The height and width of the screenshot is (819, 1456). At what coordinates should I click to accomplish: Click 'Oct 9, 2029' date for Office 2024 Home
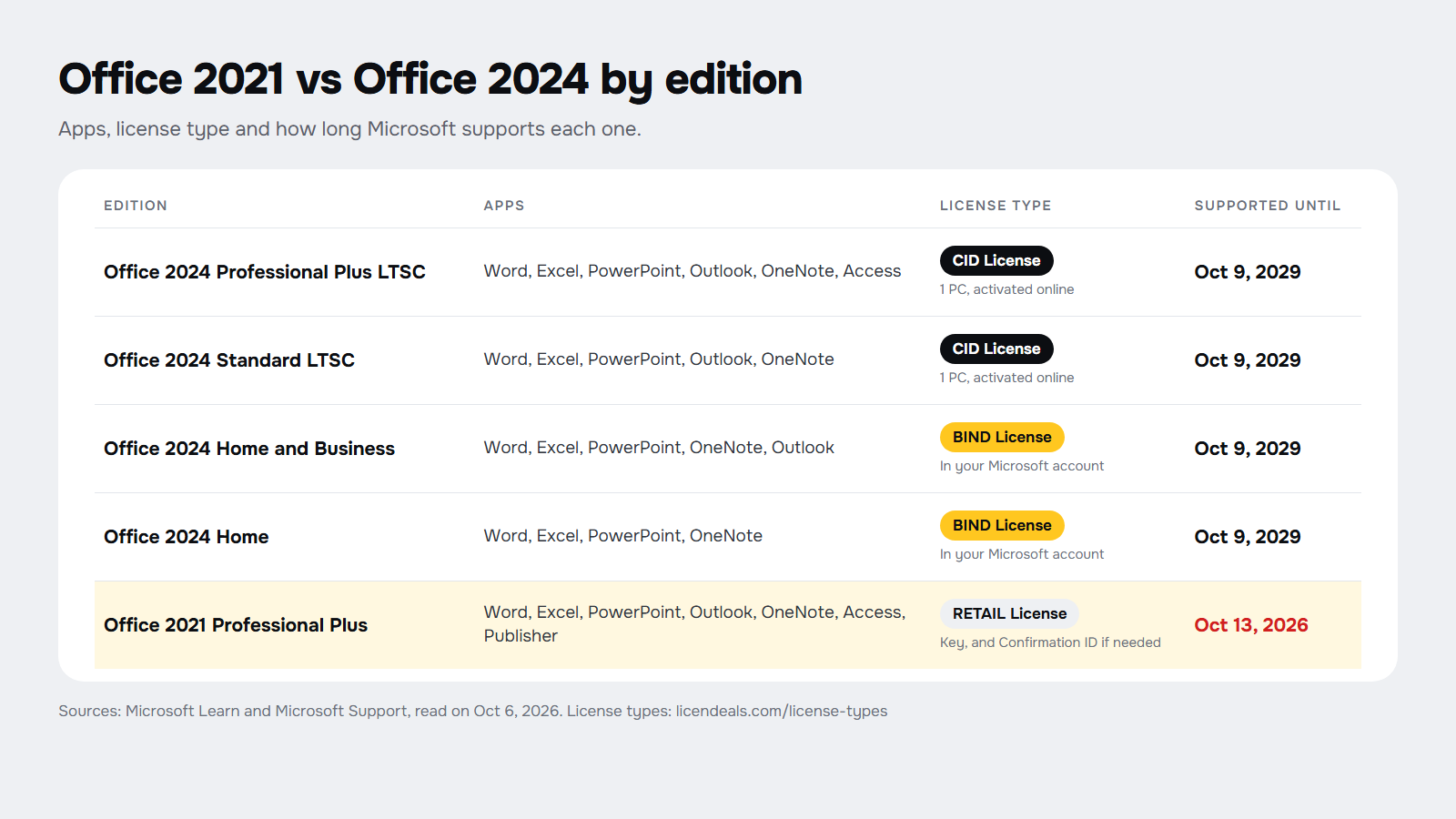[x=1248, y=537]
